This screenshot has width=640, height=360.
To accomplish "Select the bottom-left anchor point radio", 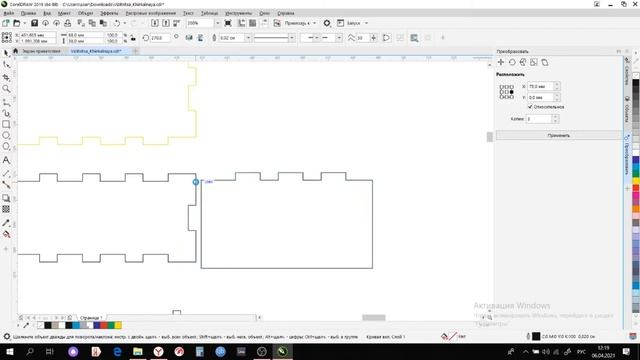I will coord(502,97).
